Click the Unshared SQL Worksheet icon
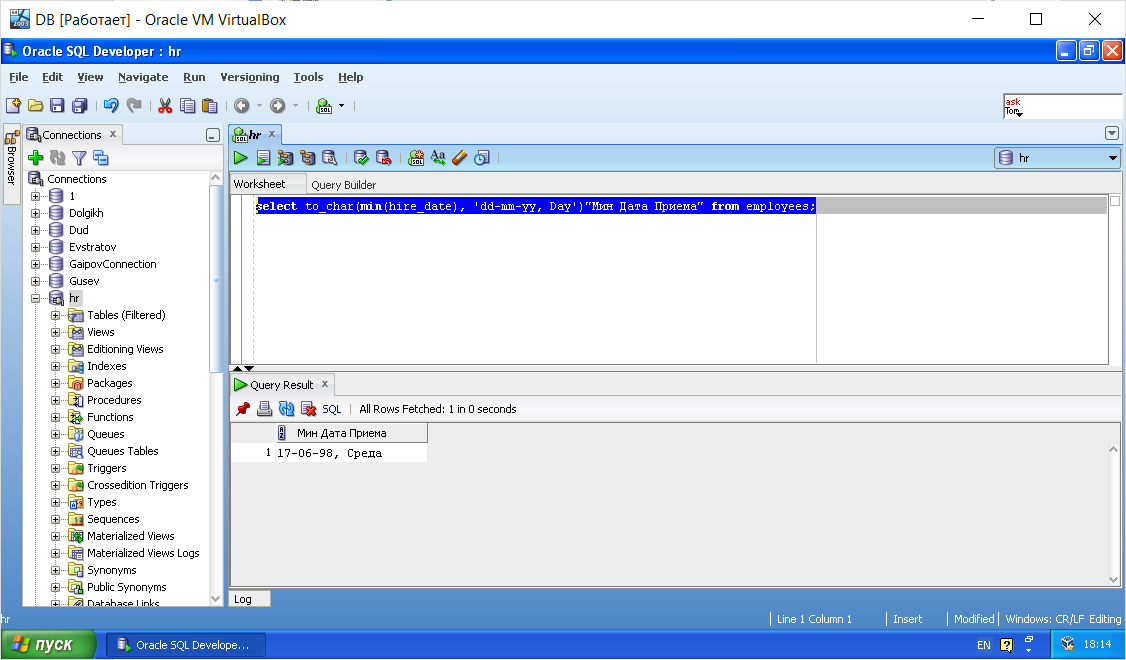Screen dimensions: 1126x660 click(416, 158)
